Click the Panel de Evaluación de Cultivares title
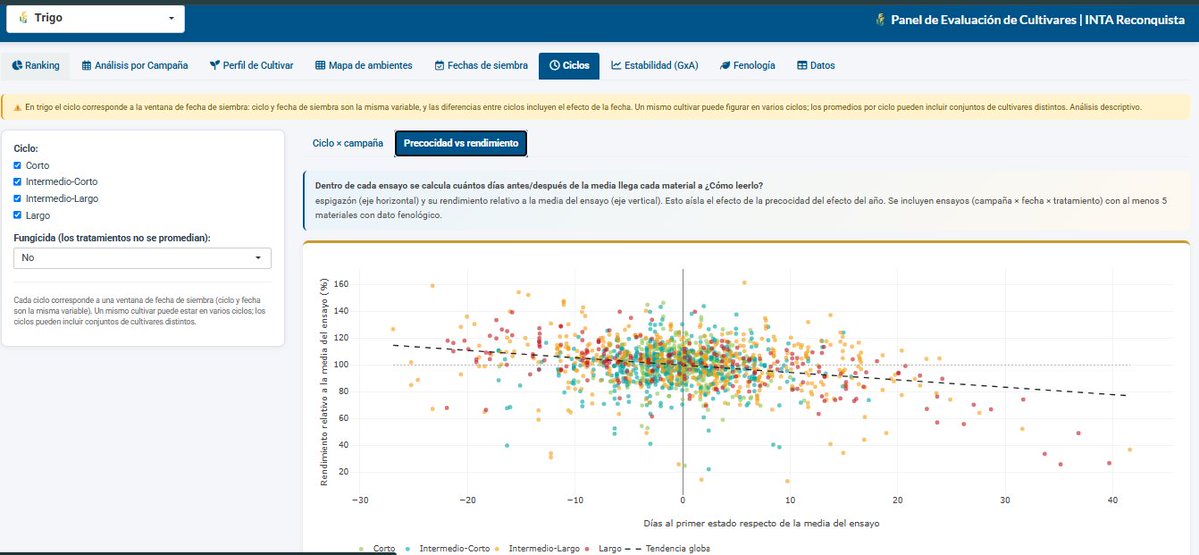The height and width of the screenshot is (555, 1199). click(1038, 21)
